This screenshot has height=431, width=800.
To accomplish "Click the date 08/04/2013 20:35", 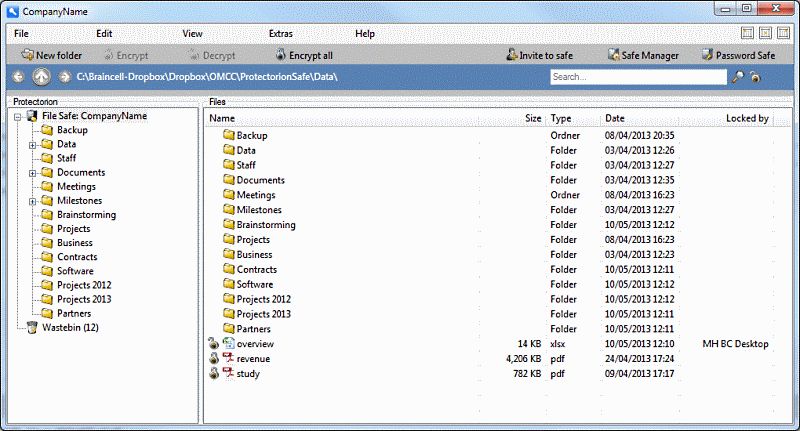I will (639, 135).
